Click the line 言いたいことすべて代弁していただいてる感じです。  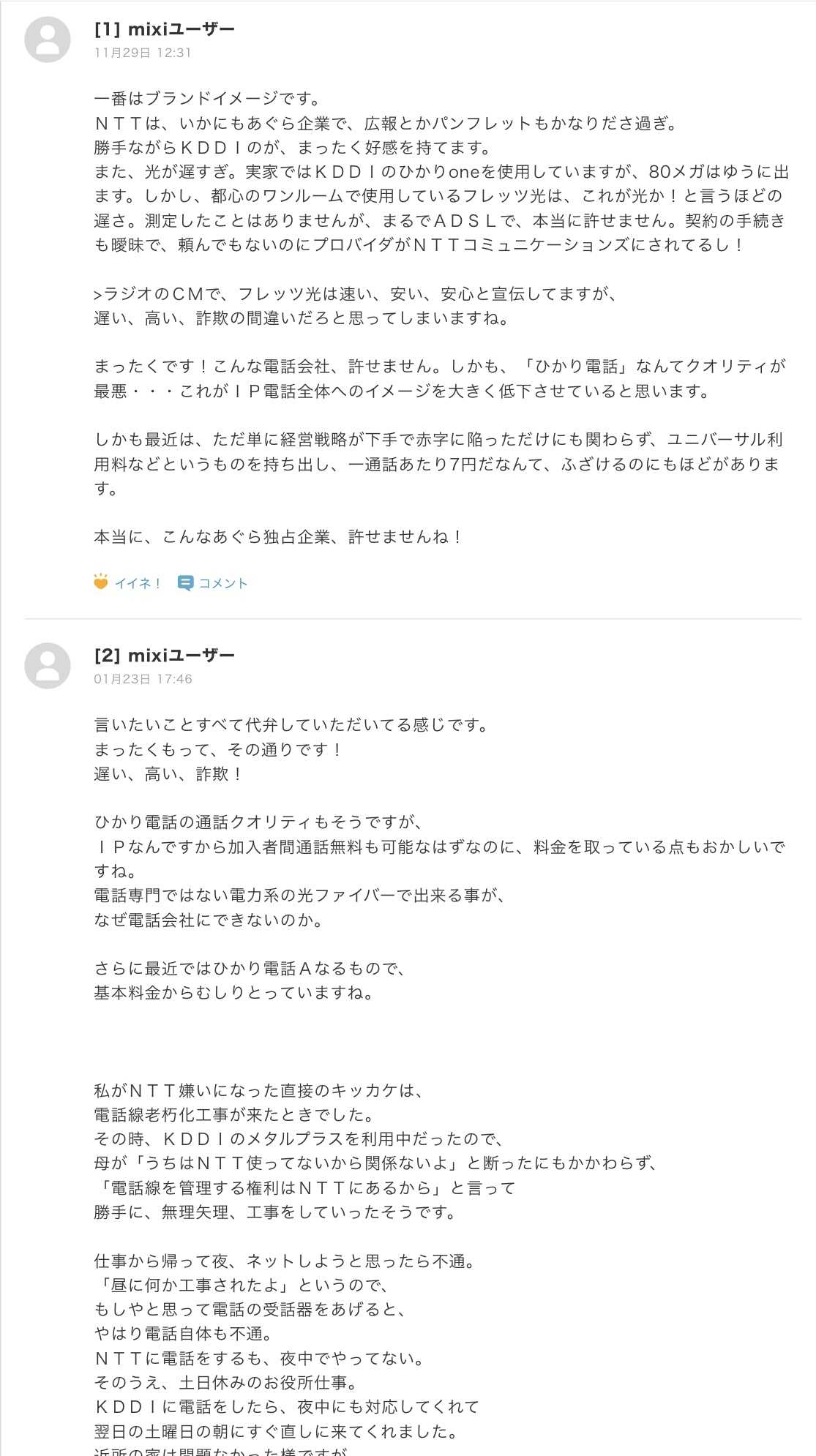point(291,725)
